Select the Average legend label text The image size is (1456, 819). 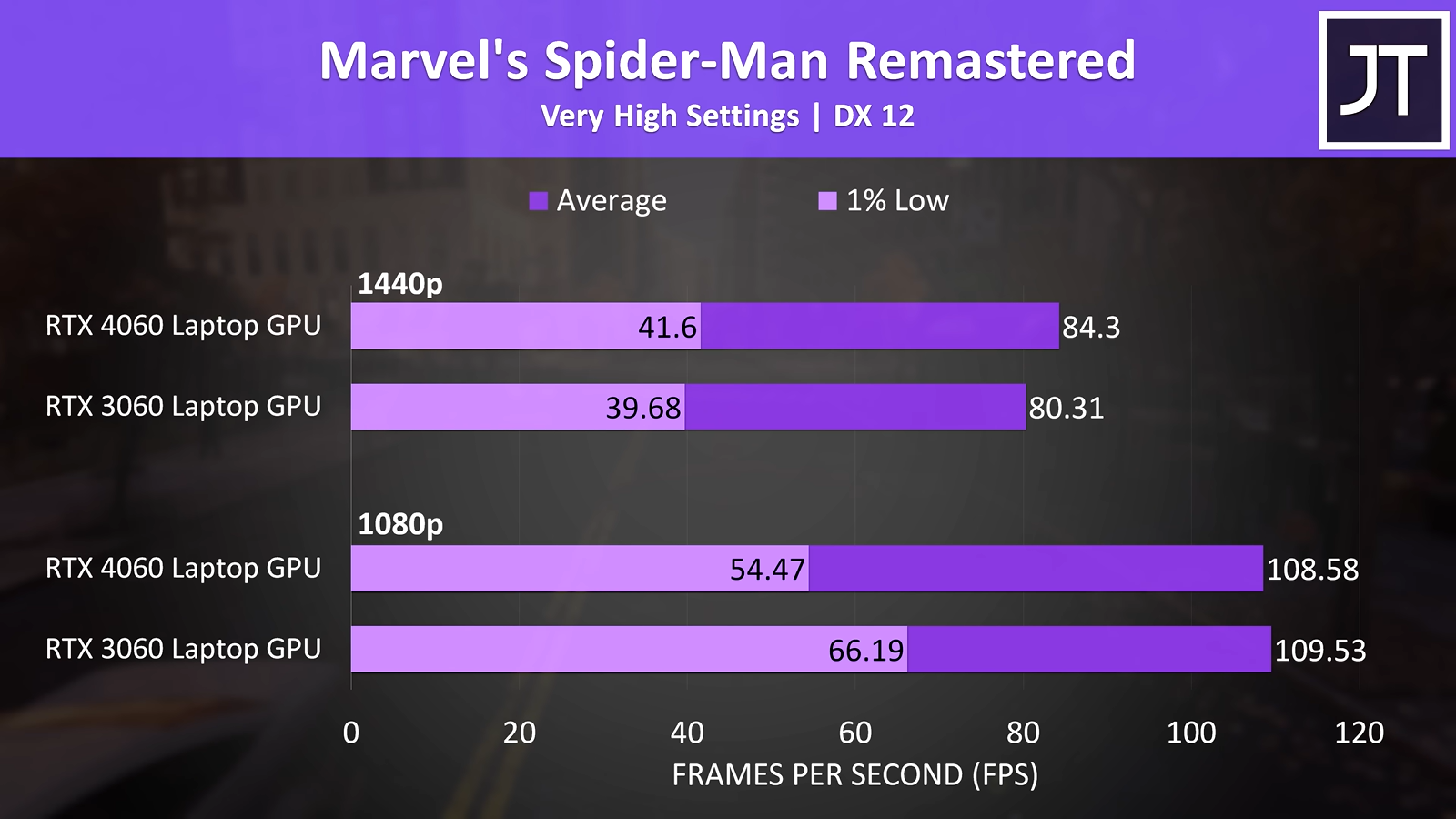tap(612, 201)
